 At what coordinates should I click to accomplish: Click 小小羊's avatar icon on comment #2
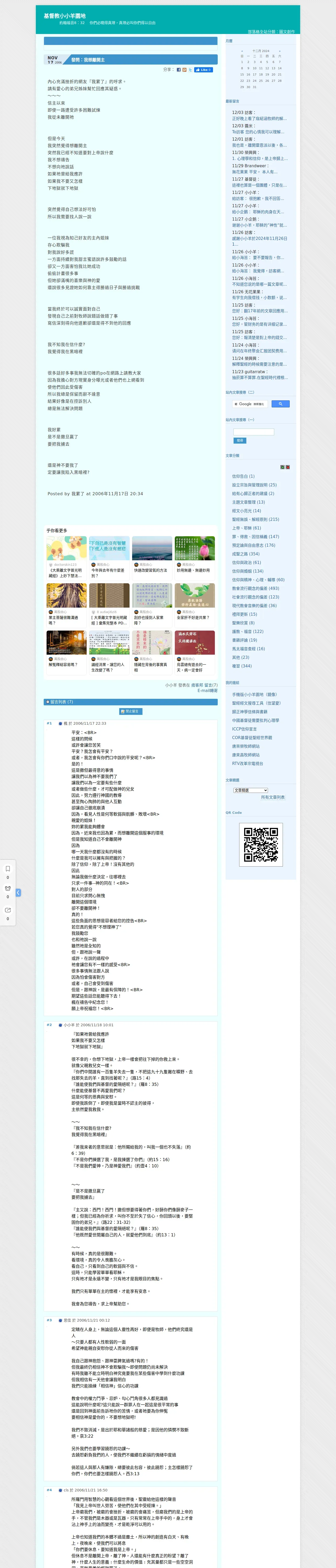(x=60, y=1025)
